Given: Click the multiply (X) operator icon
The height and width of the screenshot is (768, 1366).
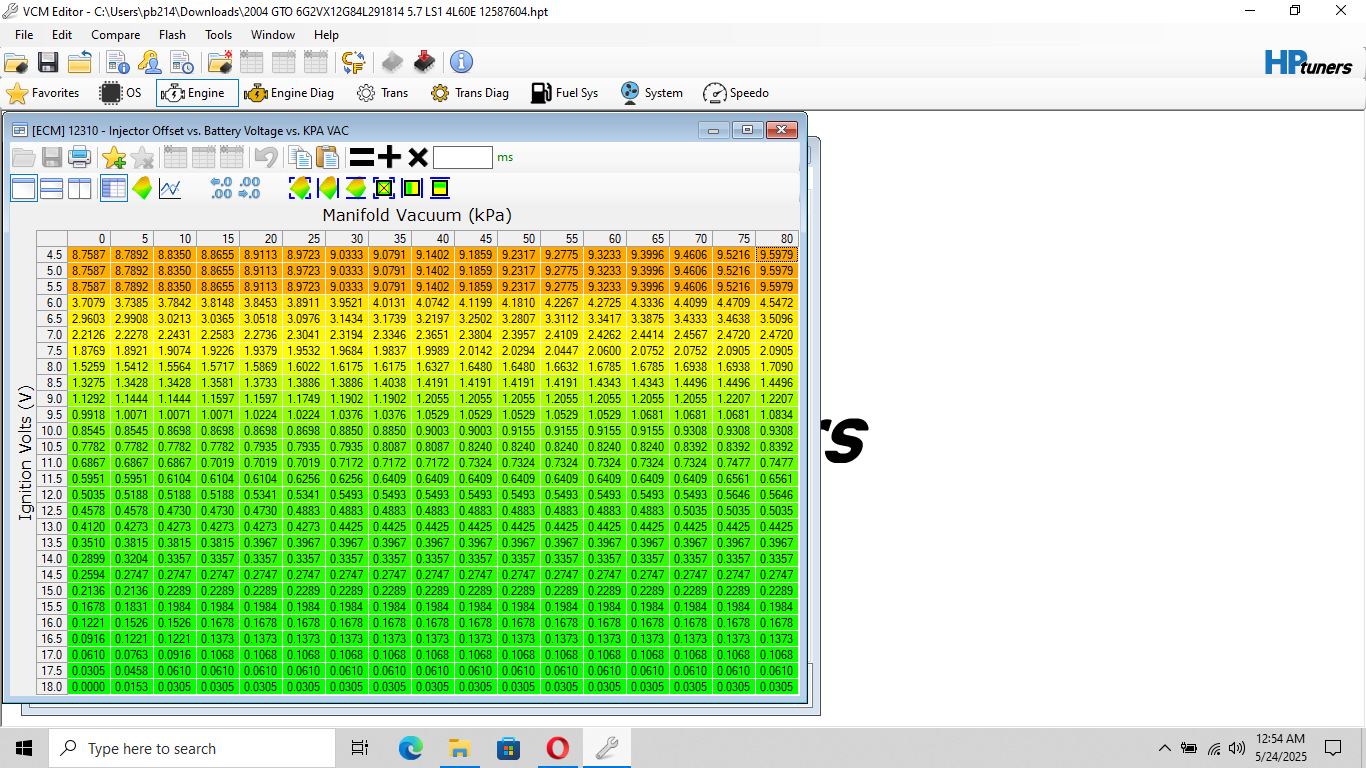Looking at the screenshot, I should [418, 157].
